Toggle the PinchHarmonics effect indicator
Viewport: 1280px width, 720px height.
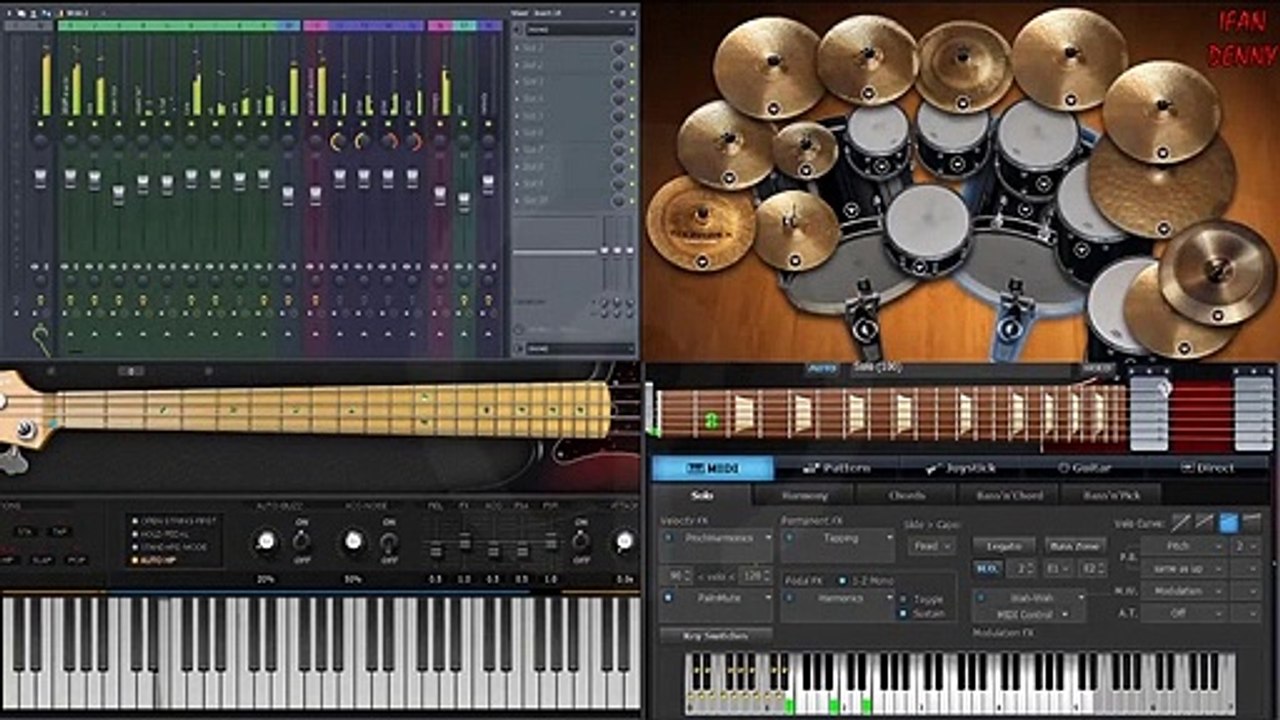668,538
